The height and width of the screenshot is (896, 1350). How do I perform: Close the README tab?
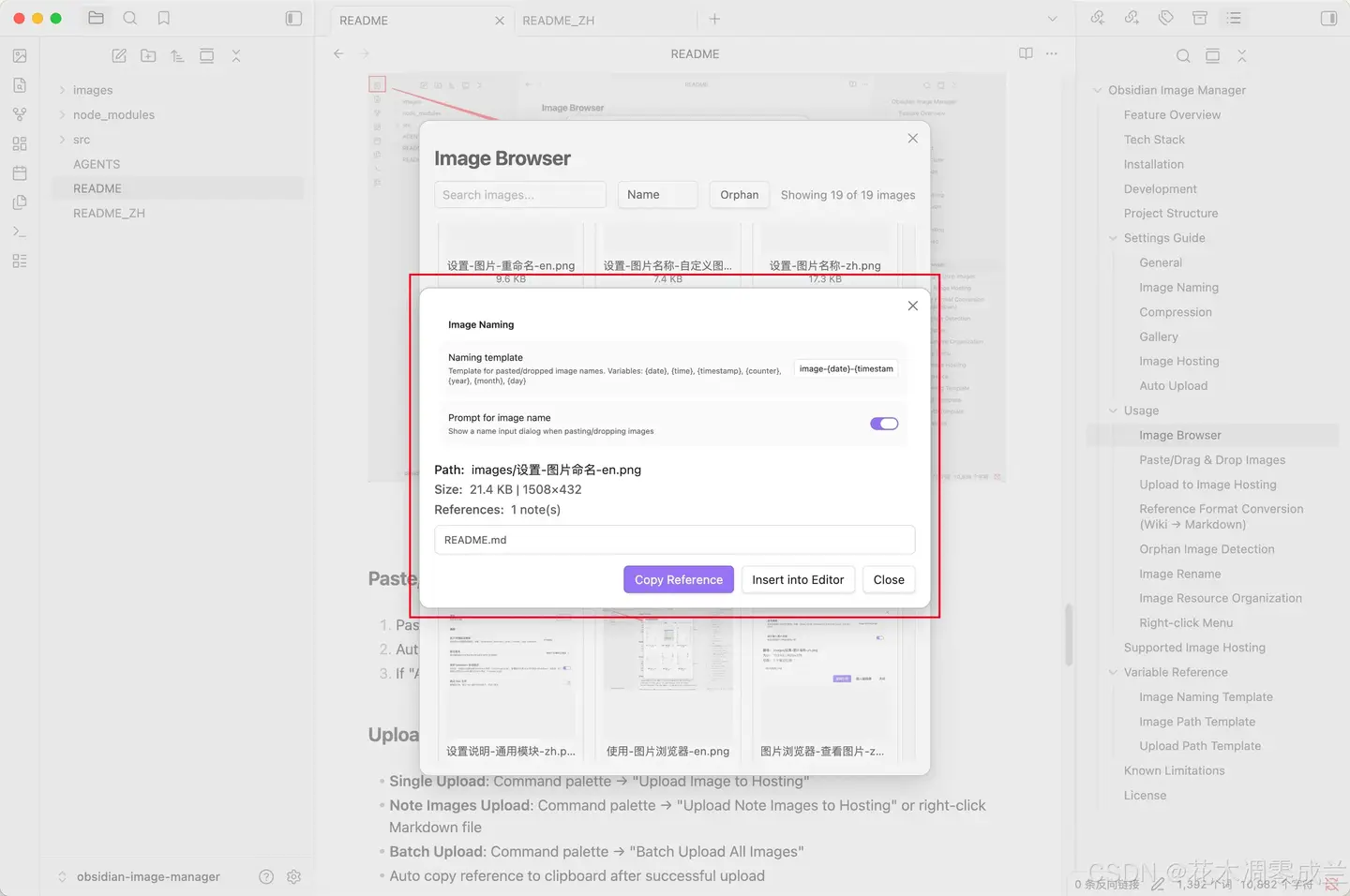[x=499, y=20]
